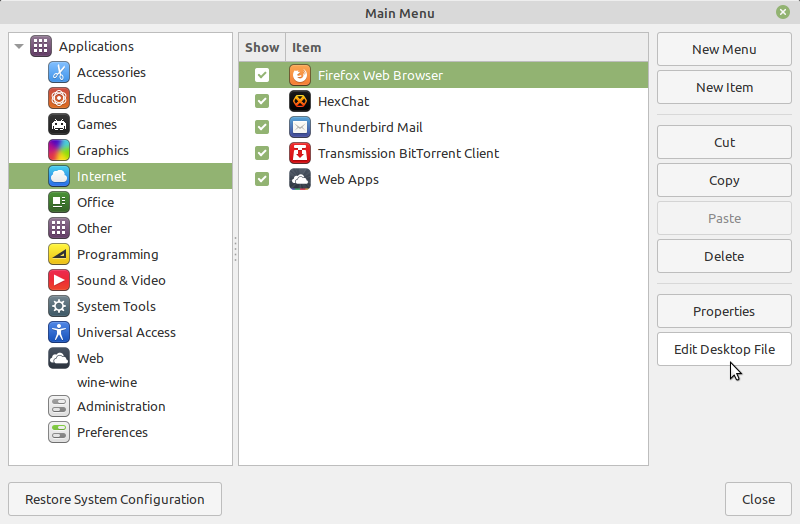Open Properties for the selected item
This screenshot has width=800, height=524.
[x=724, y=311]
